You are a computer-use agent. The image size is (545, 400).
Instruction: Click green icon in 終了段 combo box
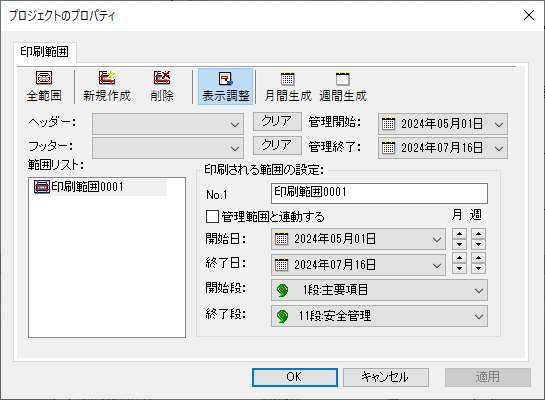[283, 316]
